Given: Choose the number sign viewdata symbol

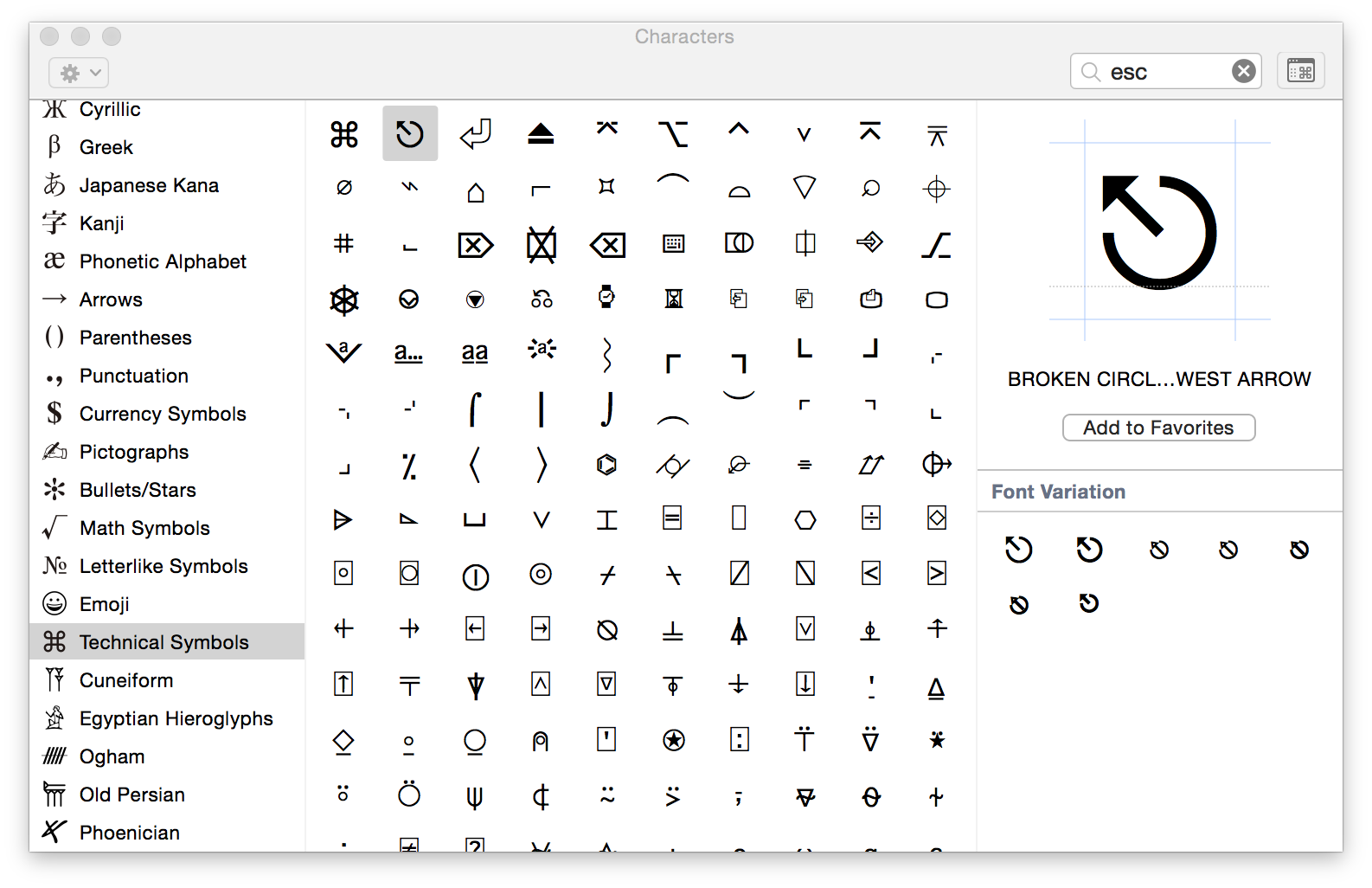Looking at the screenshot, I should 343,244.
